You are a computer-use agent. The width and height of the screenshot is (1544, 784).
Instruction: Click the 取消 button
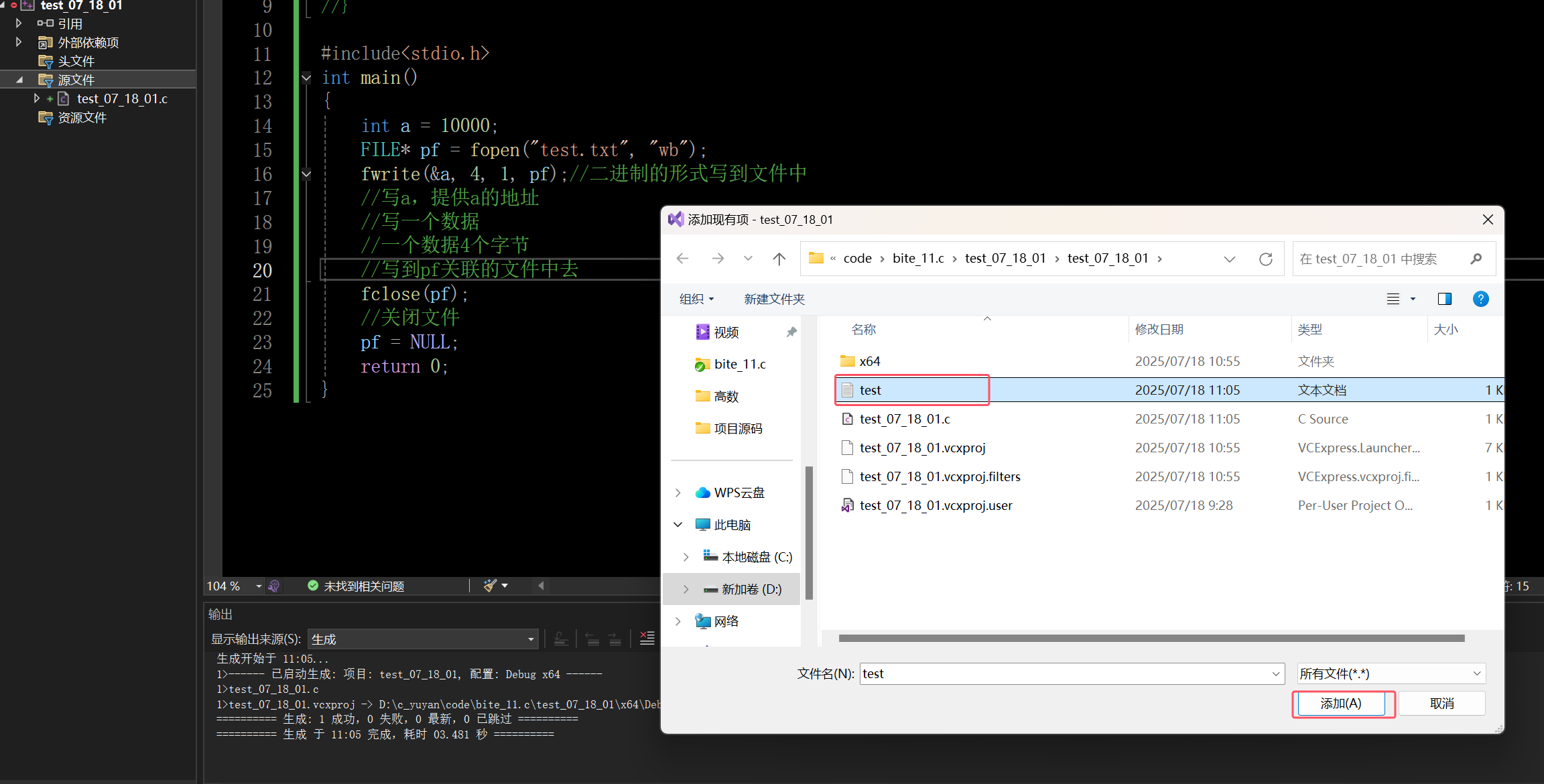click(1441, 704)
